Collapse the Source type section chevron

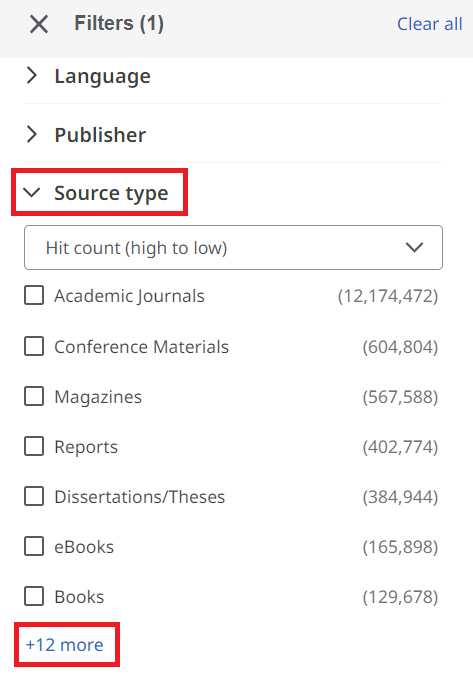32,192
